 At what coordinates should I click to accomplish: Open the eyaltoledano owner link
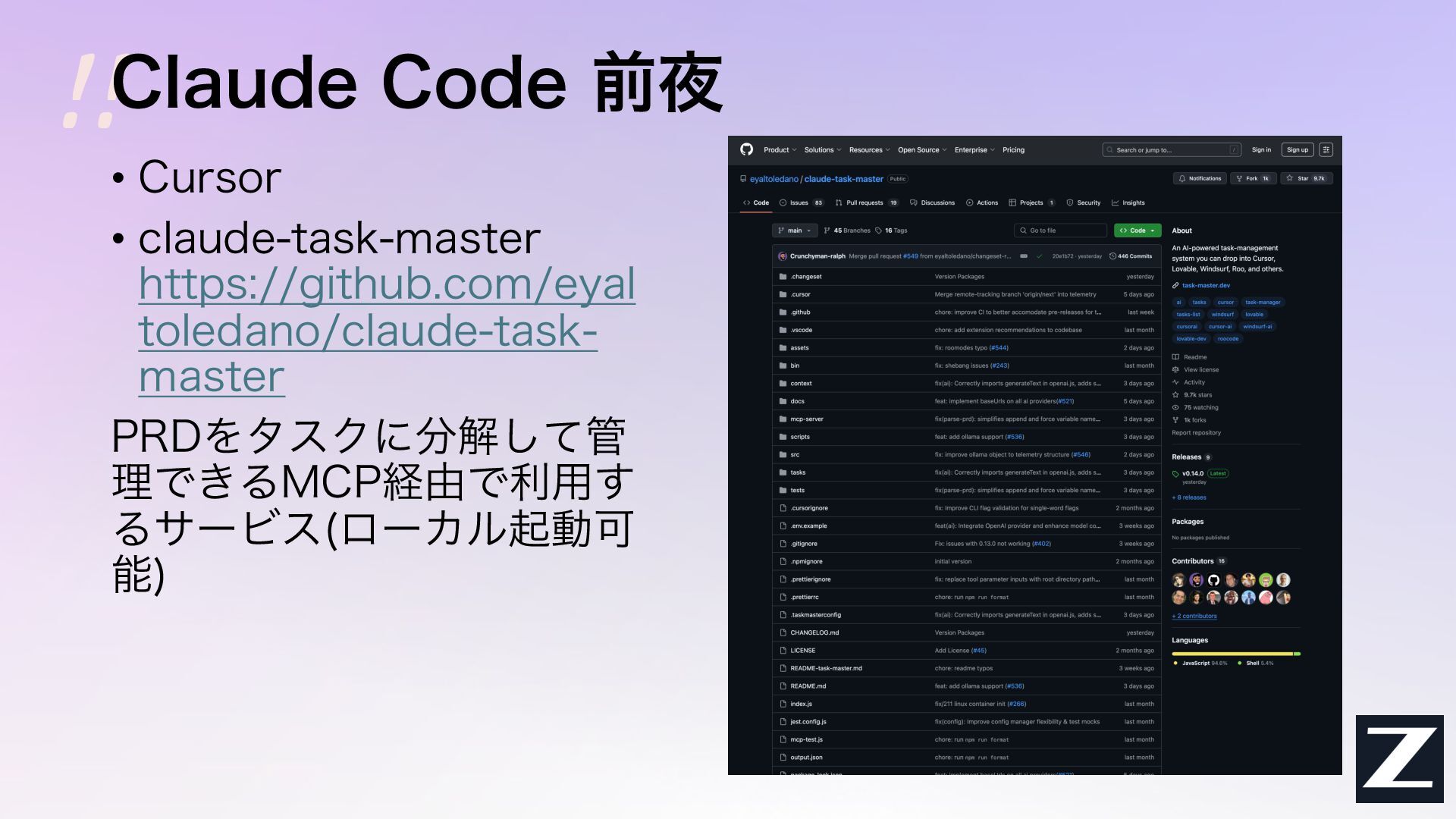tap(773, 179)
